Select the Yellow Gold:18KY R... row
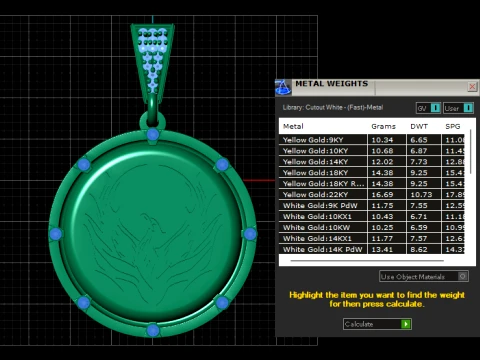Screen dimensions: 480x360 [x=372, y=184]
